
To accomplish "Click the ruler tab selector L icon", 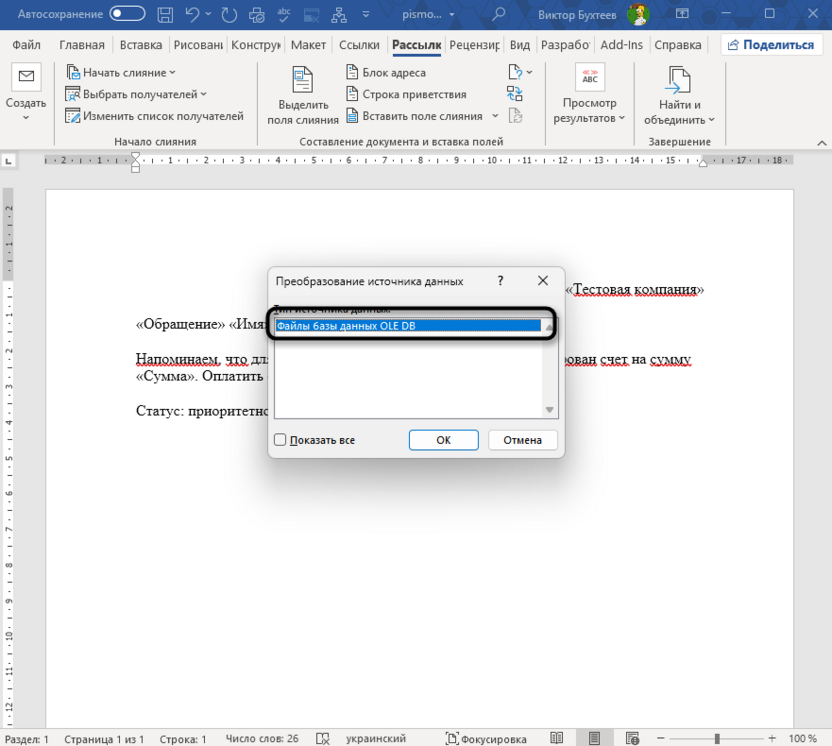I will point(8,161).
